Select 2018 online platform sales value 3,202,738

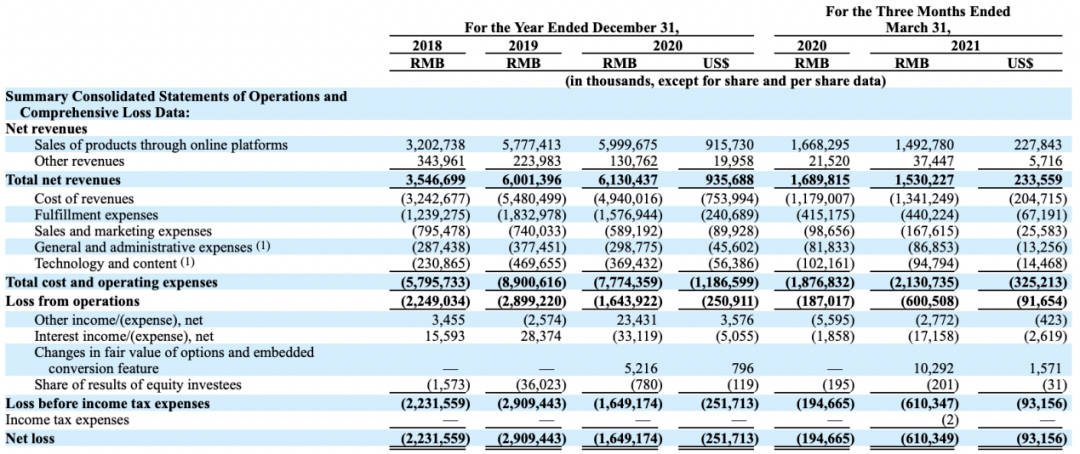click(433, 145)
